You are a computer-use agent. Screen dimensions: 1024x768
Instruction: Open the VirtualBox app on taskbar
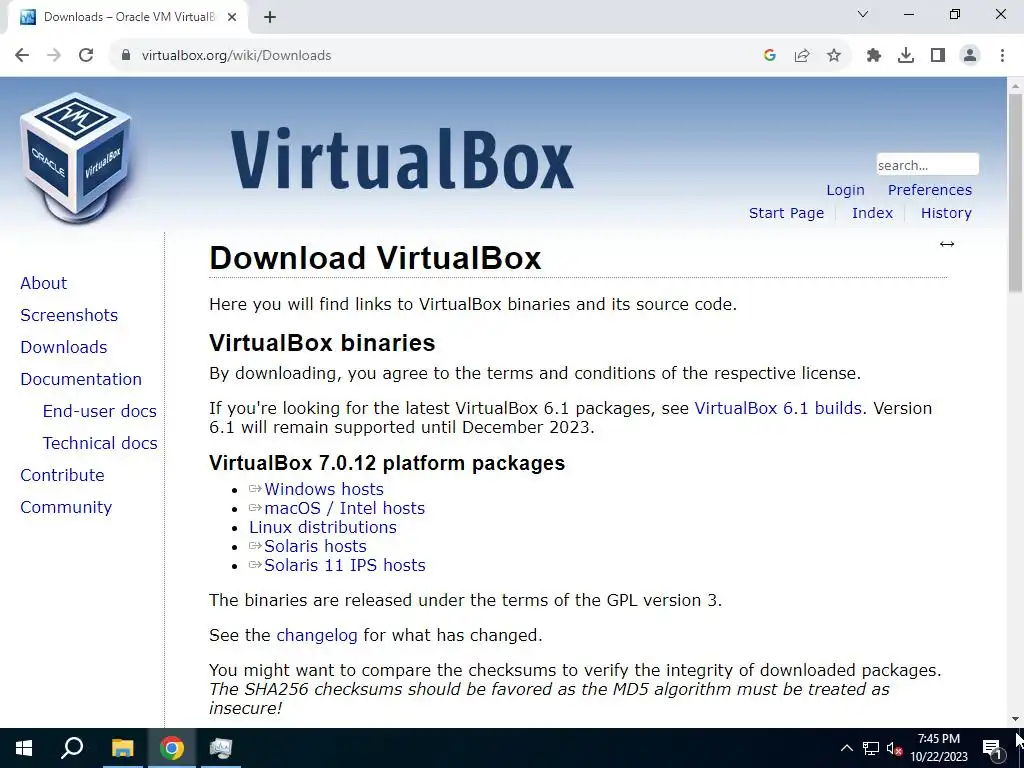coord(221,748)
